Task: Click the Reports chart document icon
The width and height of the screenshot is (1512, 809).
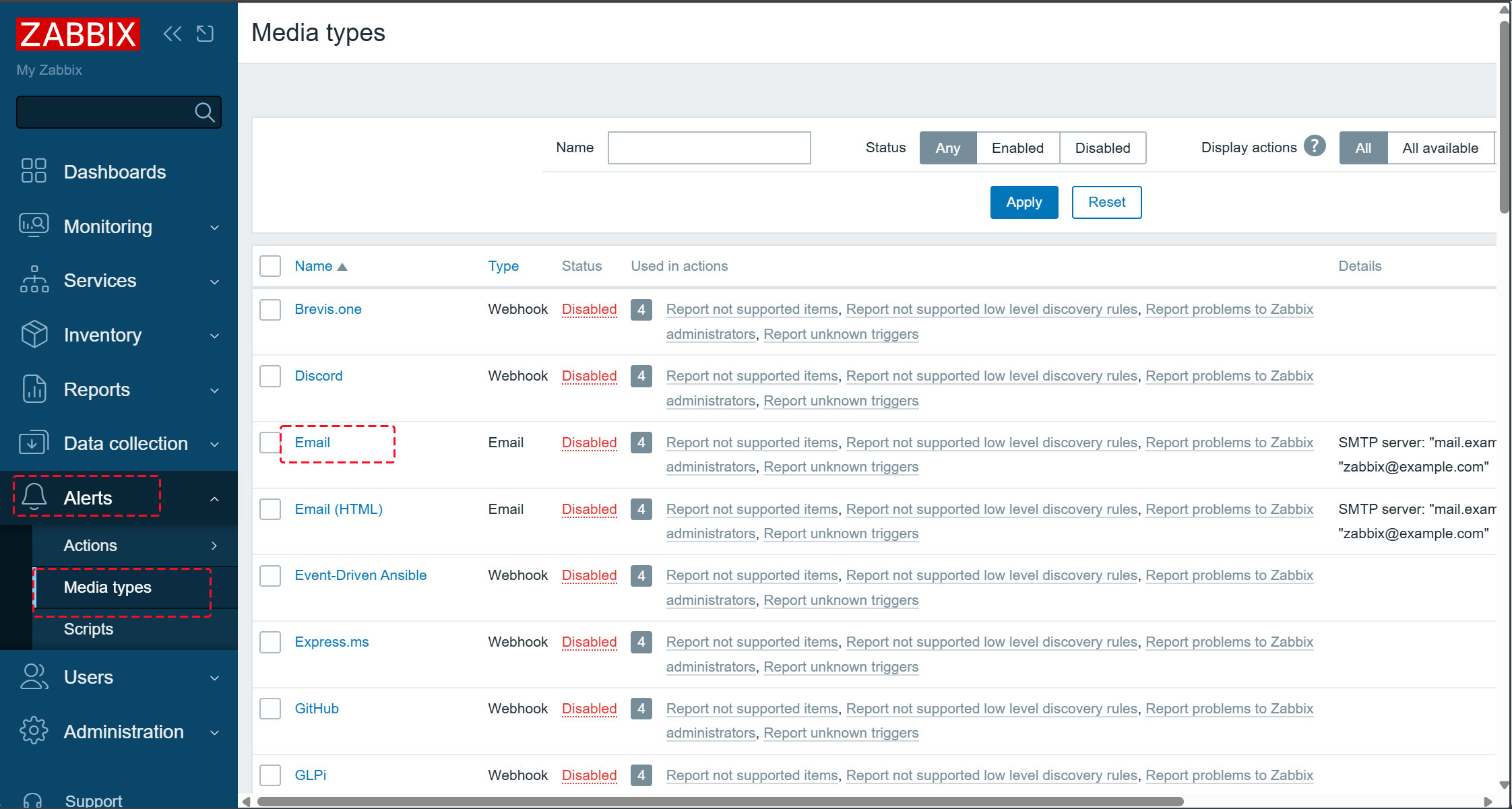Action: (34, 389)
